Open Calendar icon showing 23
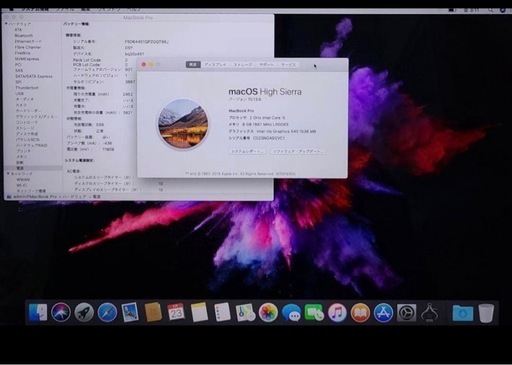Screen dimensions: 512x365 pyautogui.click(x=176, y=312)
